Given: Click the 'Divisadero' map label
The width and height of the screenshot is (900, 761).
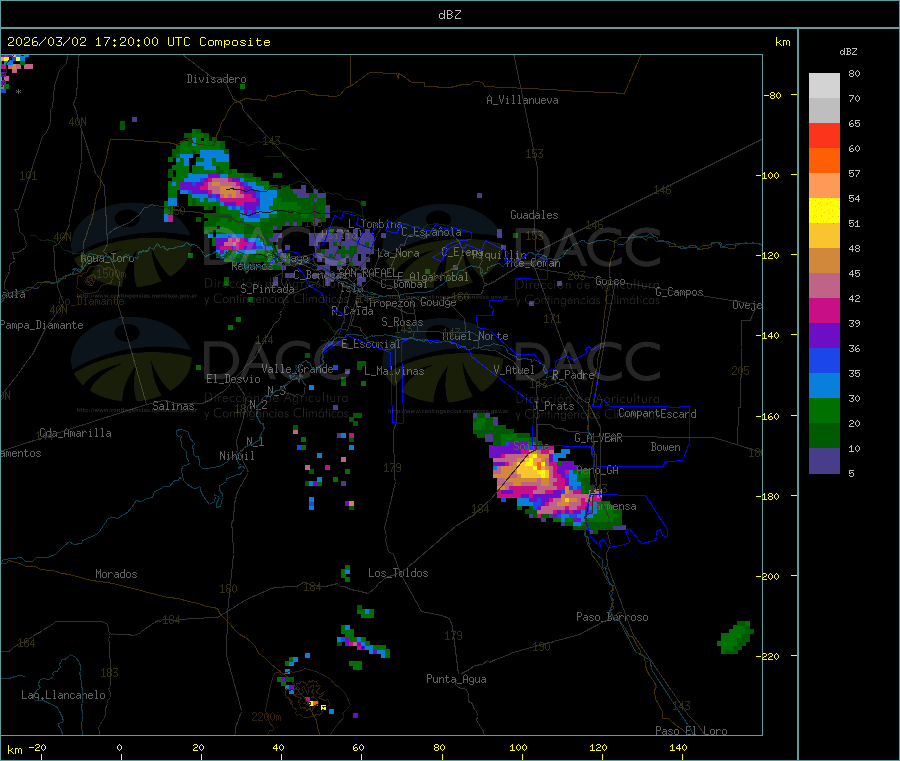Looking at the screenshot, I should [x=216, y=79].
